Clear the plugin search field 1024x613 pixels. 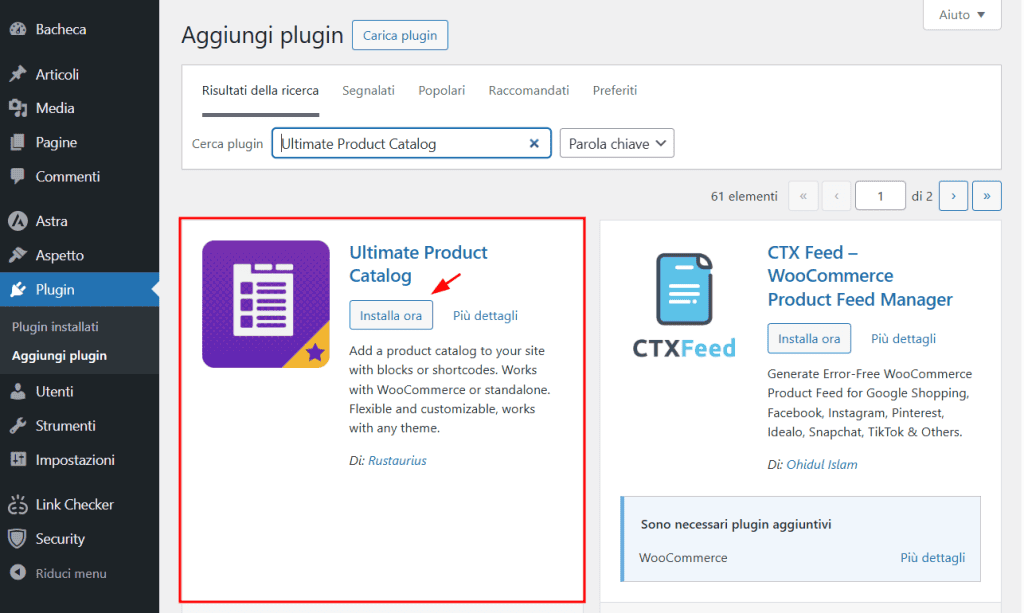click(x=534, y=143)
